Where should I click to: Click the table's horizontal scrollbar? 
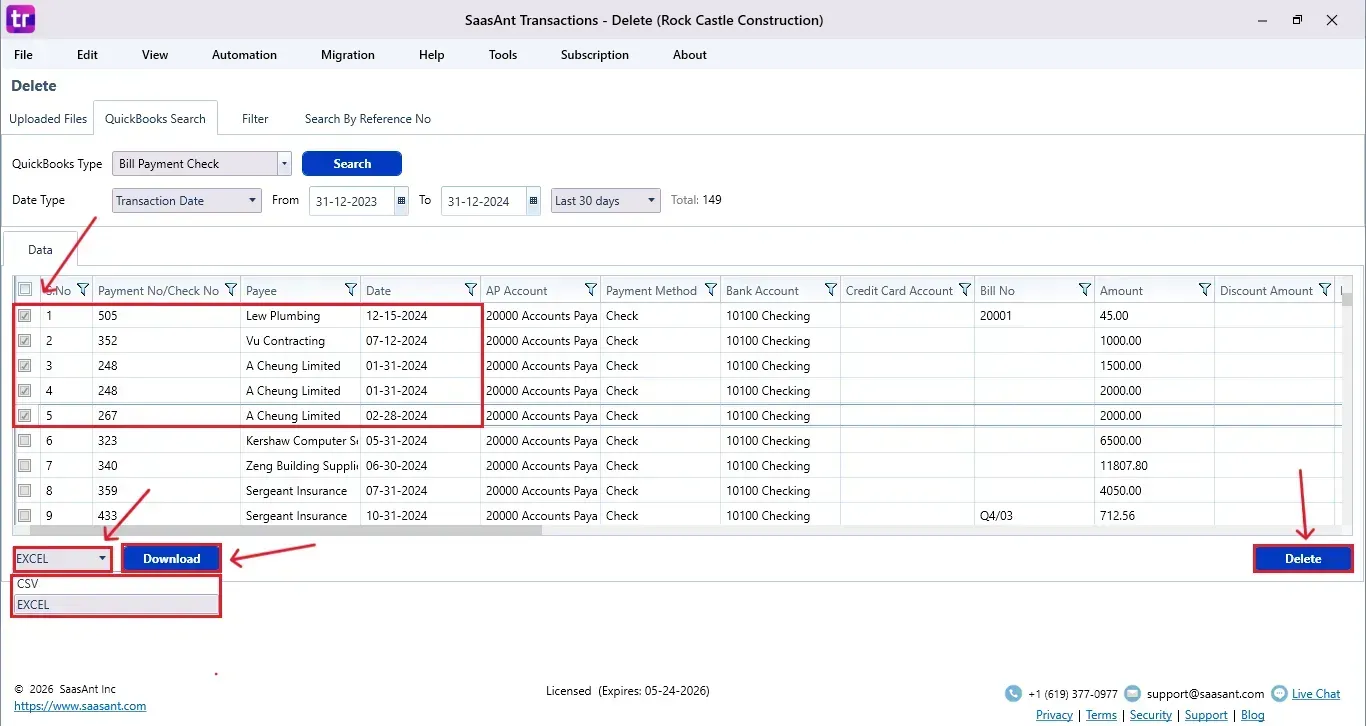point(286,530)
